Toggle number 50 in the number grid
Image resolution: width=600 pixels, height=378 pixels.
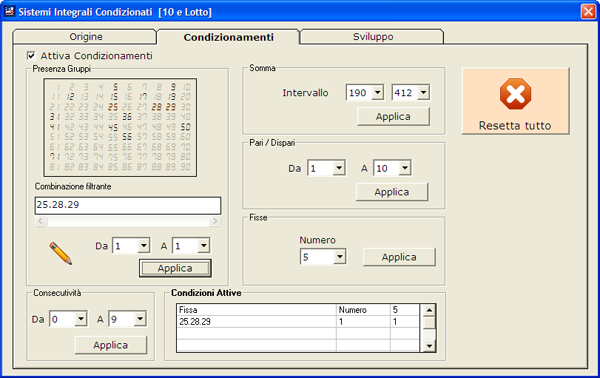click(x=186, y=127)
